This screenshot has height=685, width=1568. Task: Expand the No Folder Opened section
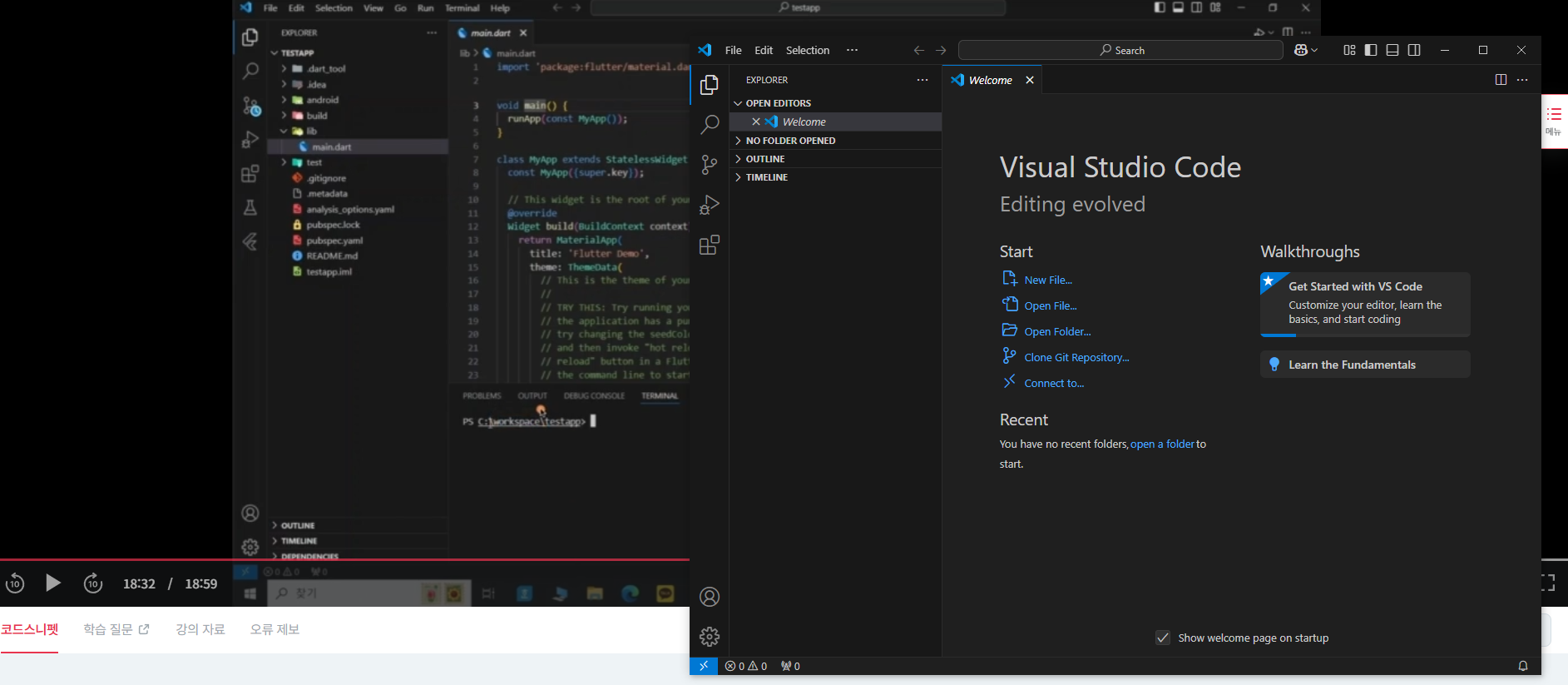[835, 141]
